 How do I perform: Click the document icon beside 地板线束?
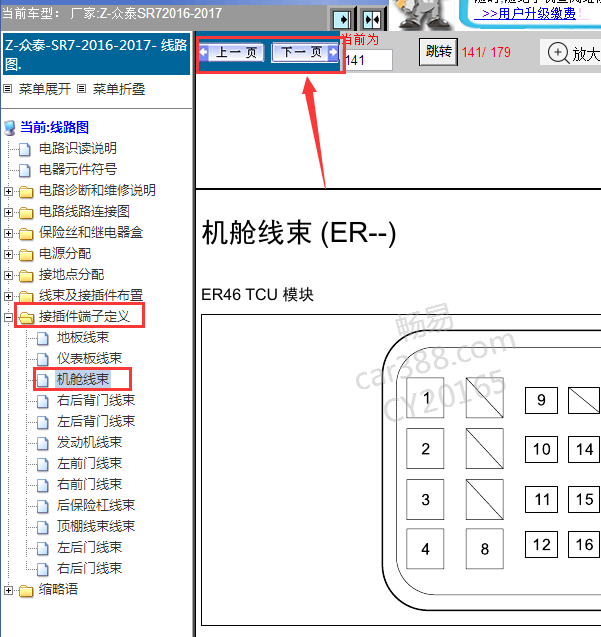pyautogui.click(x=43, y=338)
